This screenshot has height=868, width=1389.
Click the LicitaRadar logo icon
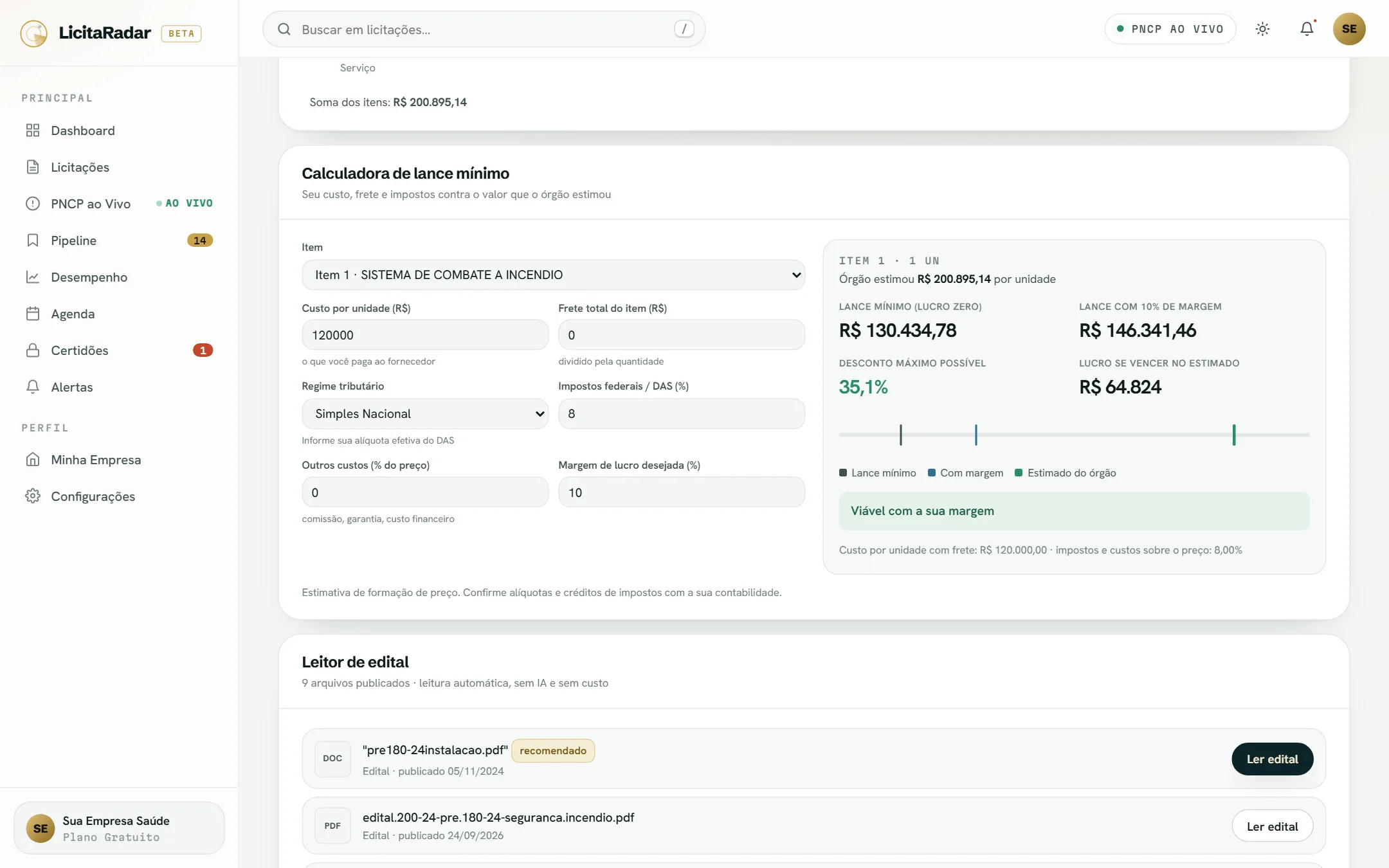[x=33, y=33]
